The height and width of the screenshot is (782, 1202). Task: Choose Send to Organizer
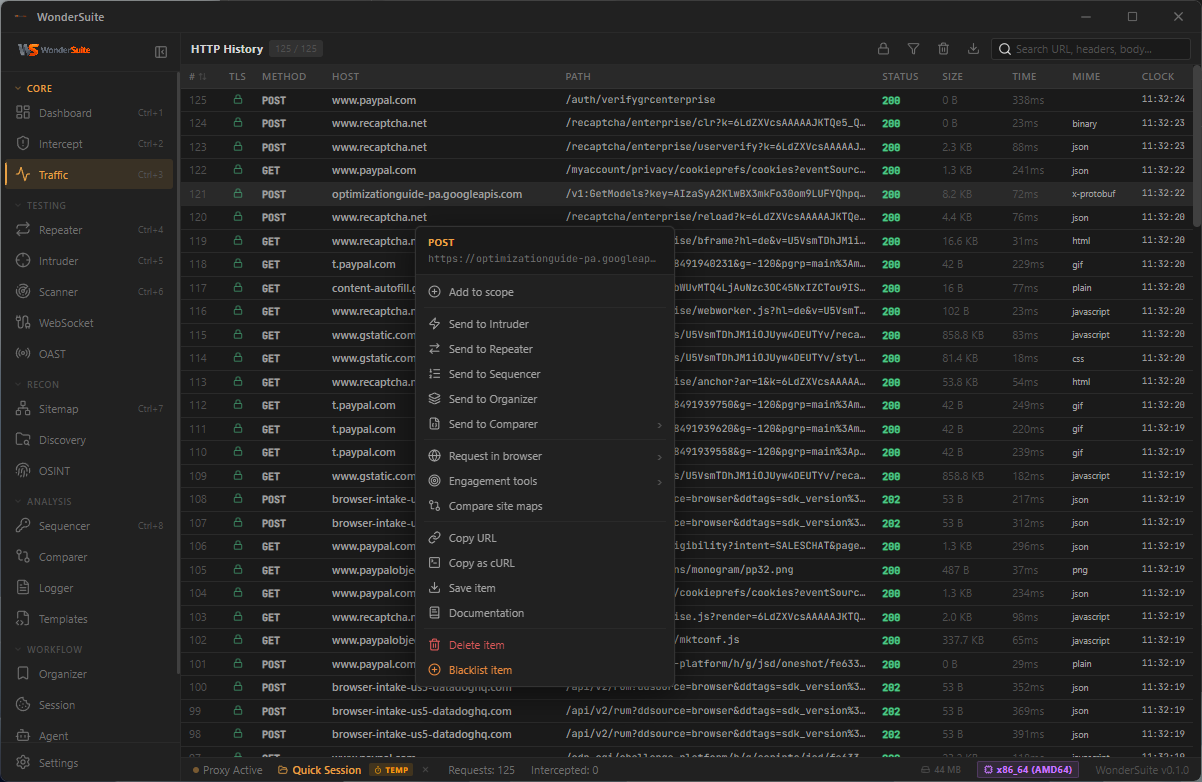point(545,399)
